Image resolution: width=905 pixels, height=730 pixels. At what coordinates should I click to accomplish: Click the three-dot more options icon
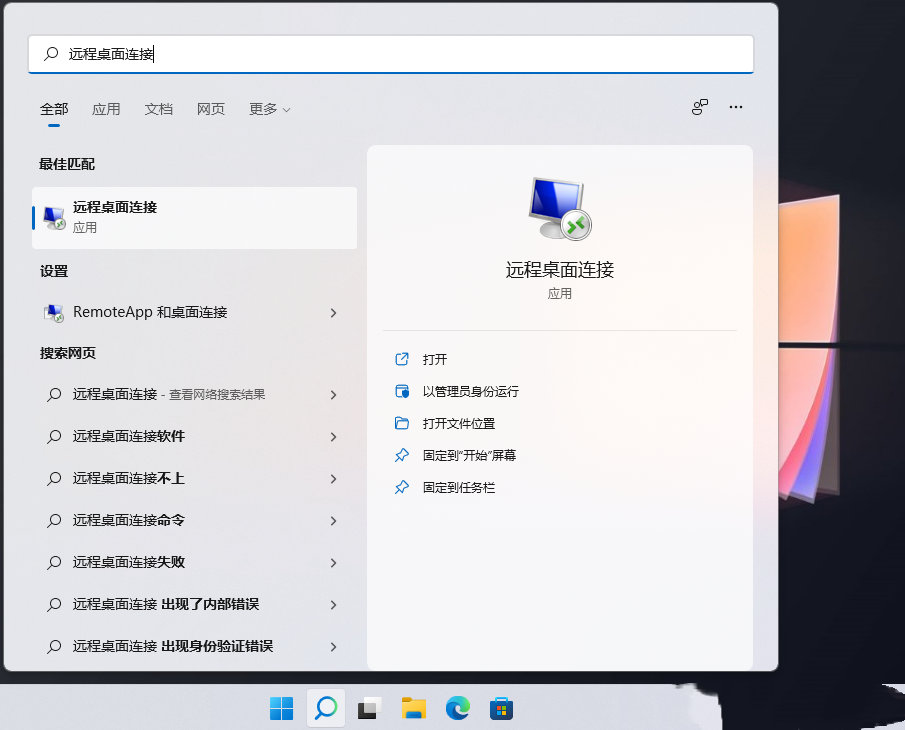tap(736, 108)
